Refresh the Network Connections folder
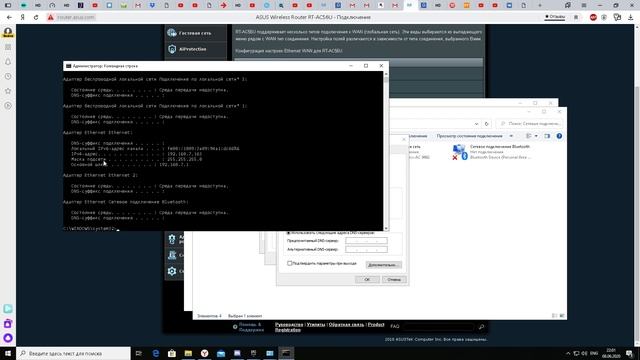This screenshot has height=360, width=640. pos(487,124)
